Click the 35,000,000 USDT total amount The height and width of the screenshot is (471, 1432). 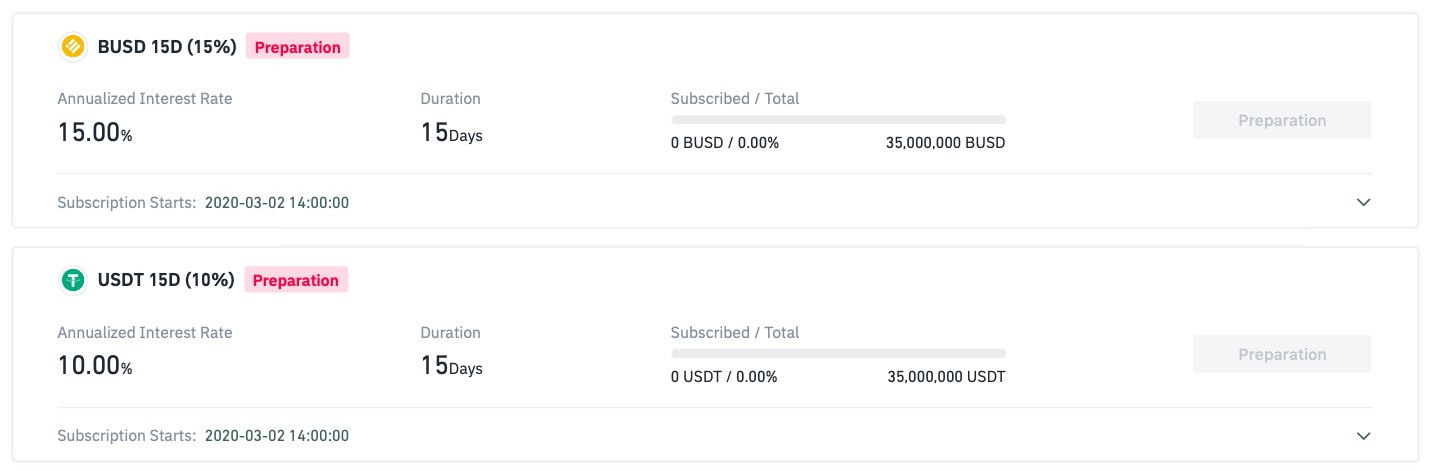(x=946, y=377)
